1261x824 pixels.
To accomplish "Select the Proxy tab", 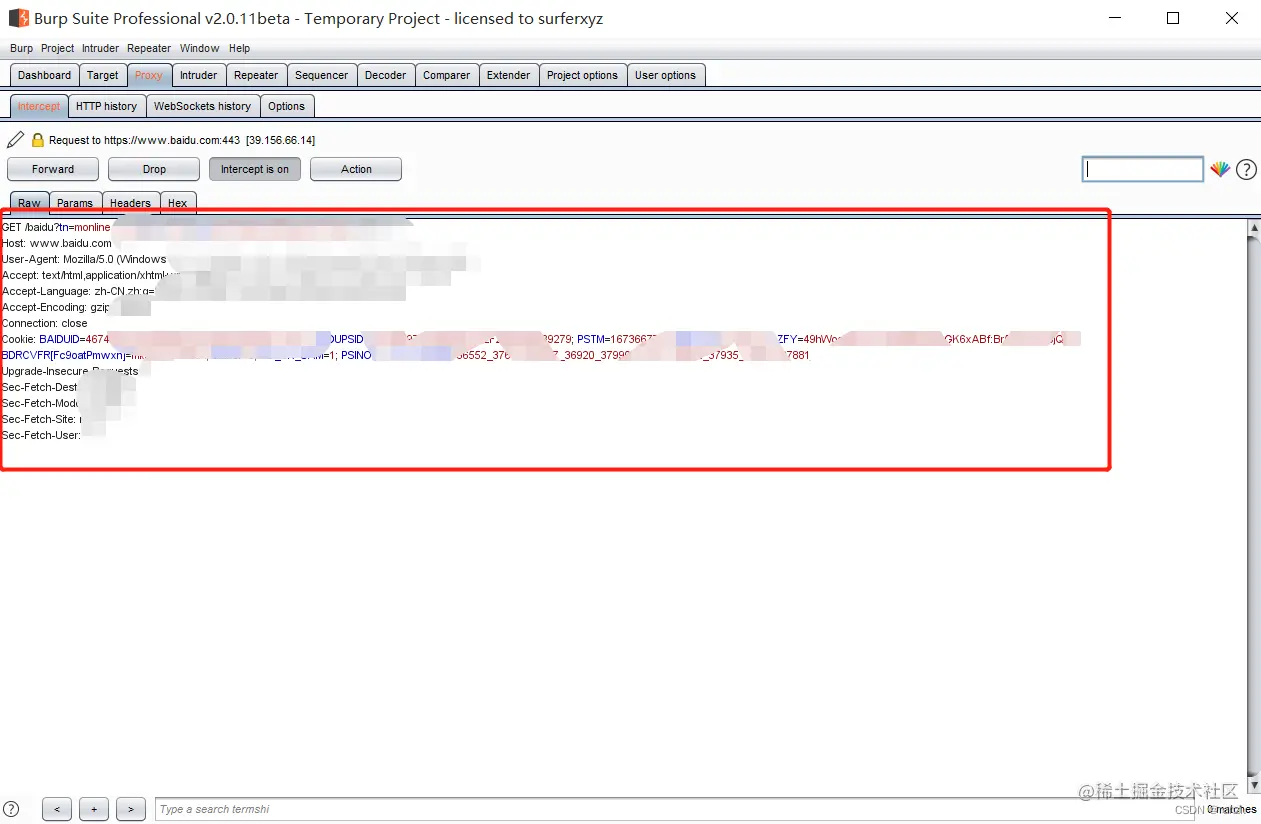I will pyautogui.click(x=149, y=75).
